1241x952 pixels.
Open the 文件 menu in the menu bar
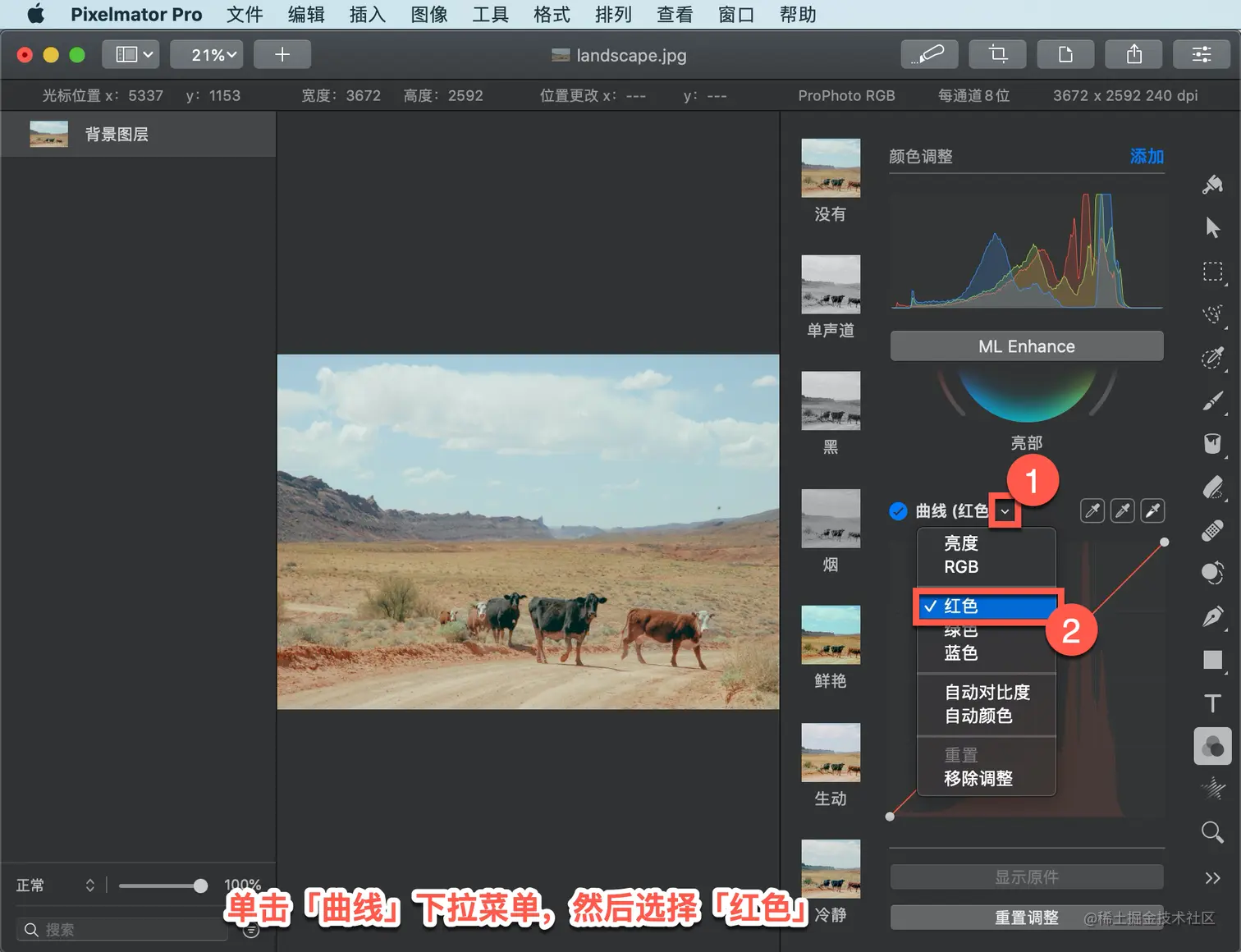tap(245, 14)
